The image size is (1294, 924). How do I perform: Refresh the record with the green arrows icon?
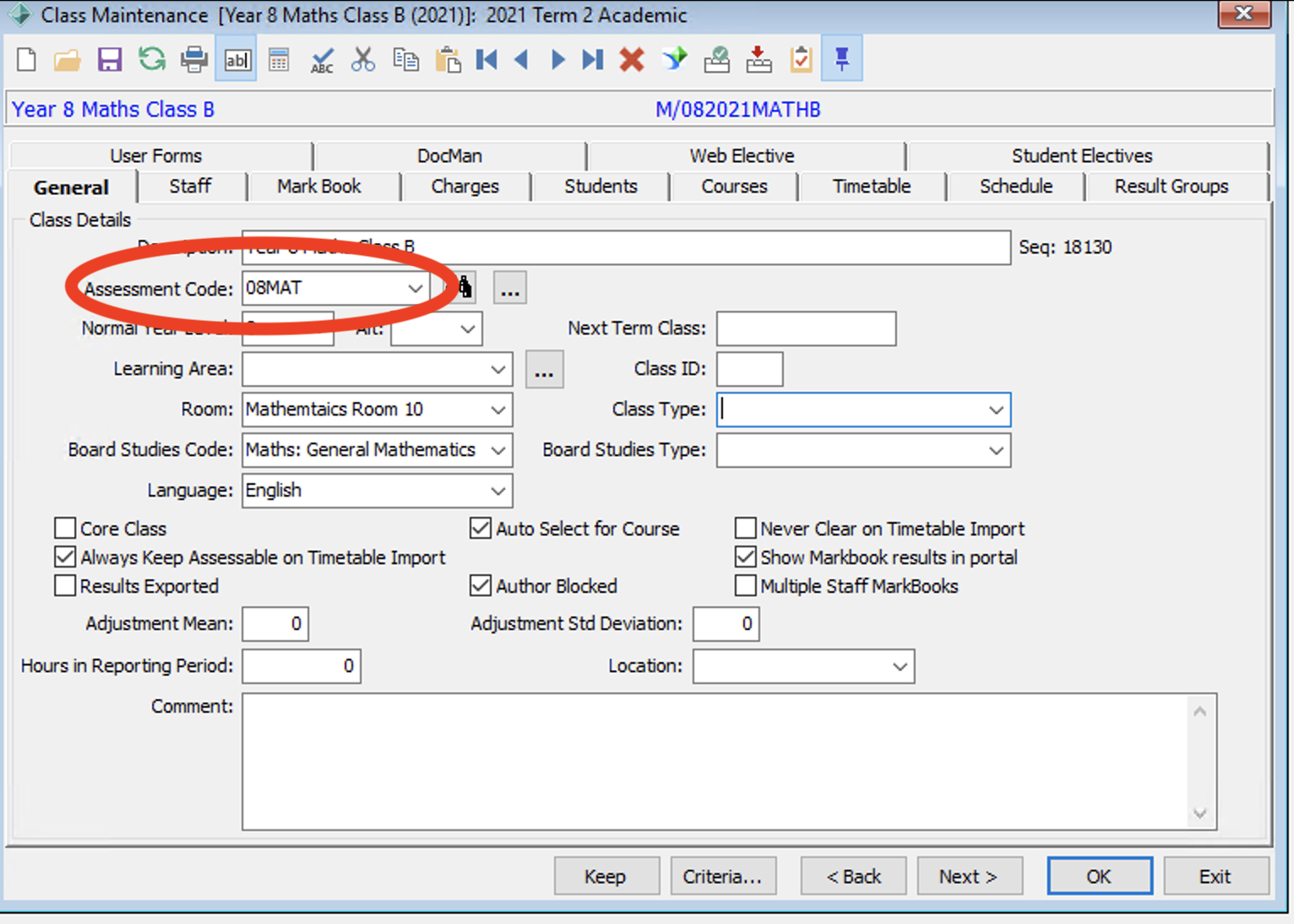[152, 59]
